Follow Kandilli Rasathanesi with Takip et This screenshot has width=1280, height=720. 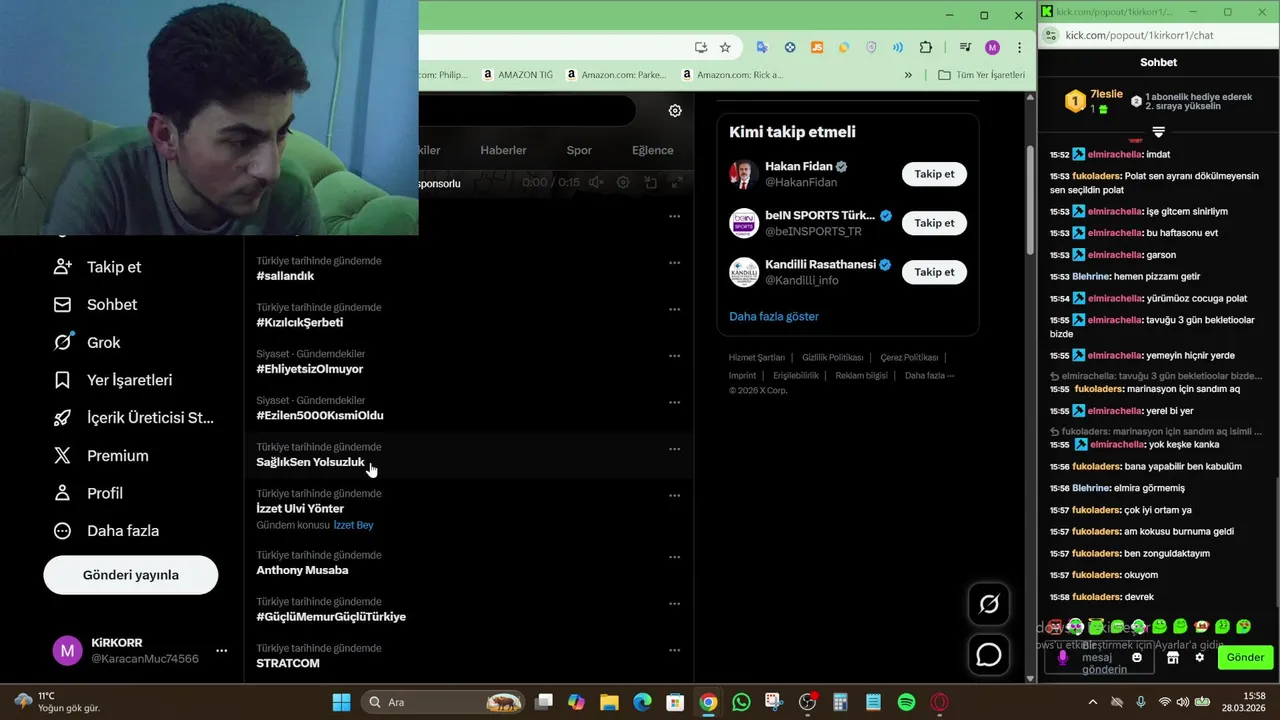point(934,272)
